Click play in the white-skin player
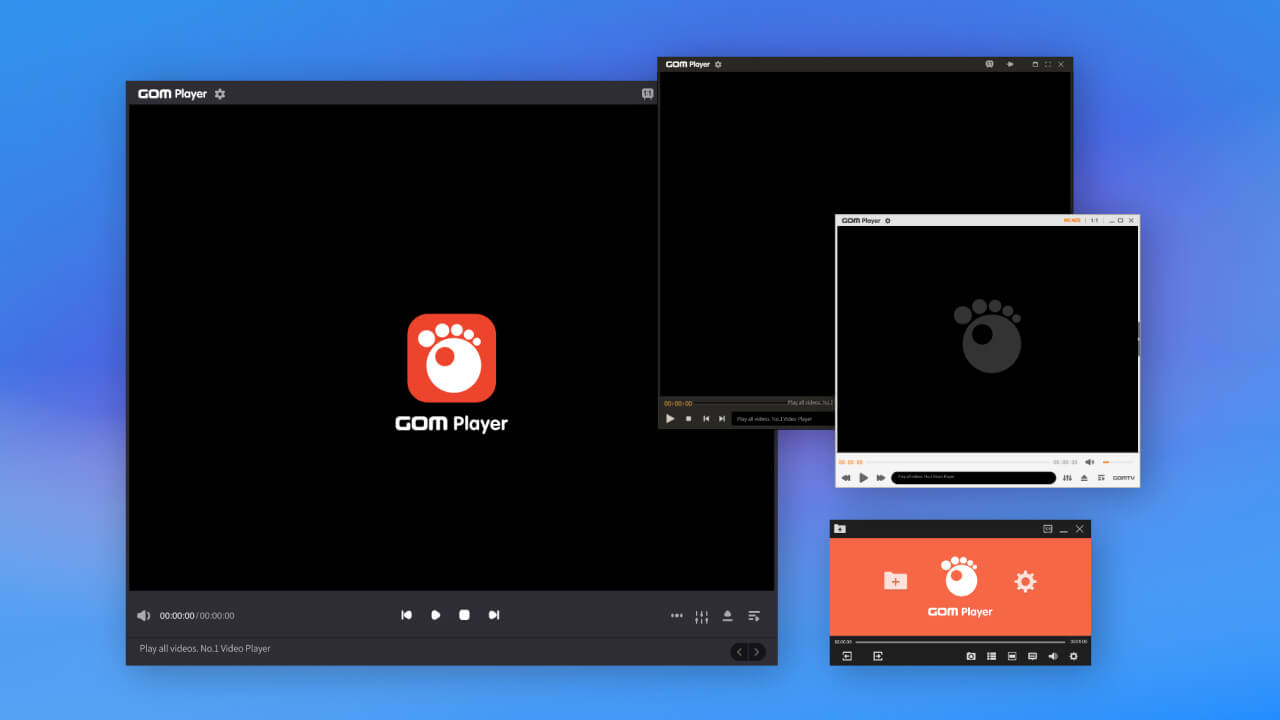The height and width of the screenshot is (720, 1280). (864, 478)
